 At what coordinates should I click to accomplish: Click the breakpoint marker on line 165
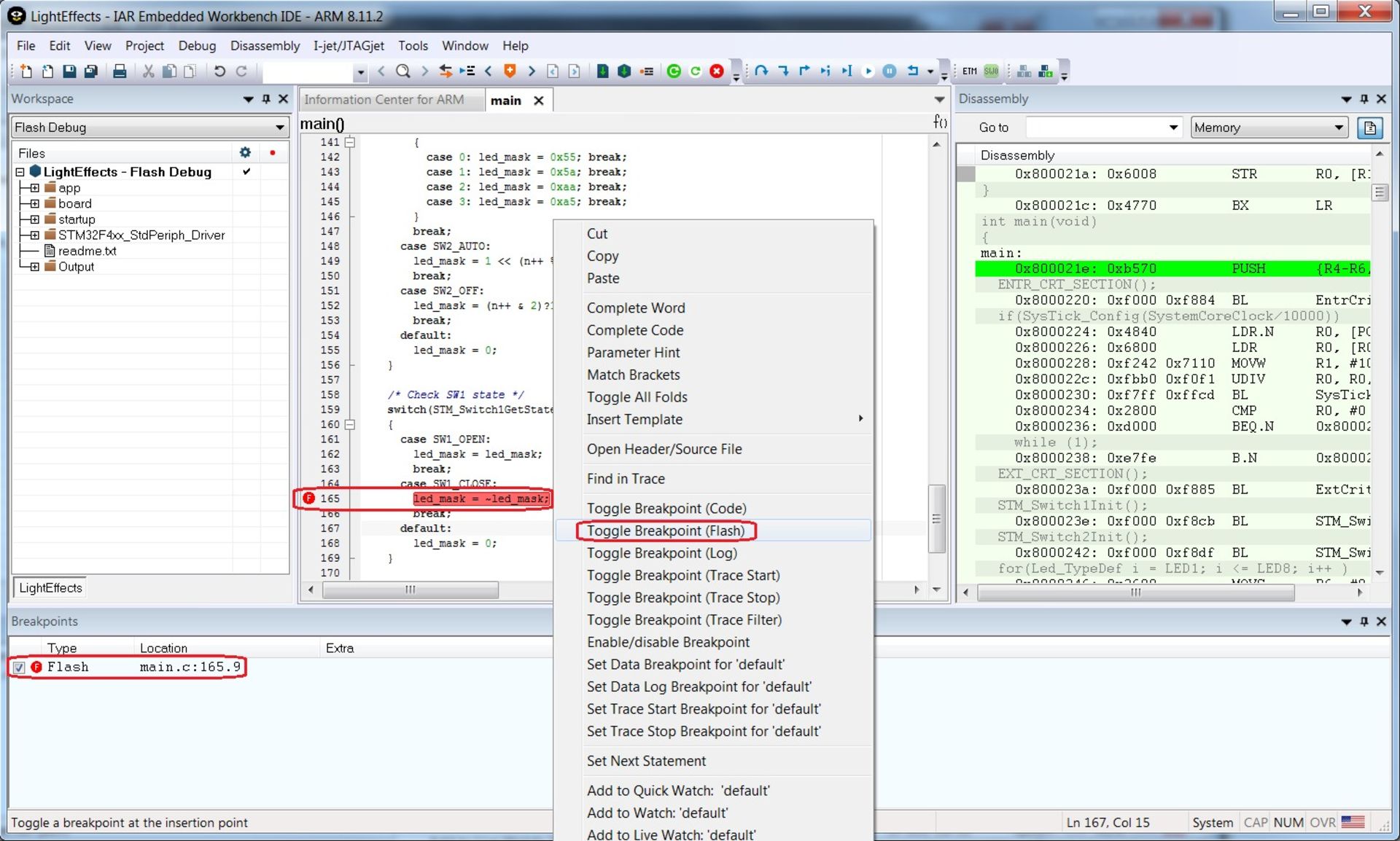point(308,498)
